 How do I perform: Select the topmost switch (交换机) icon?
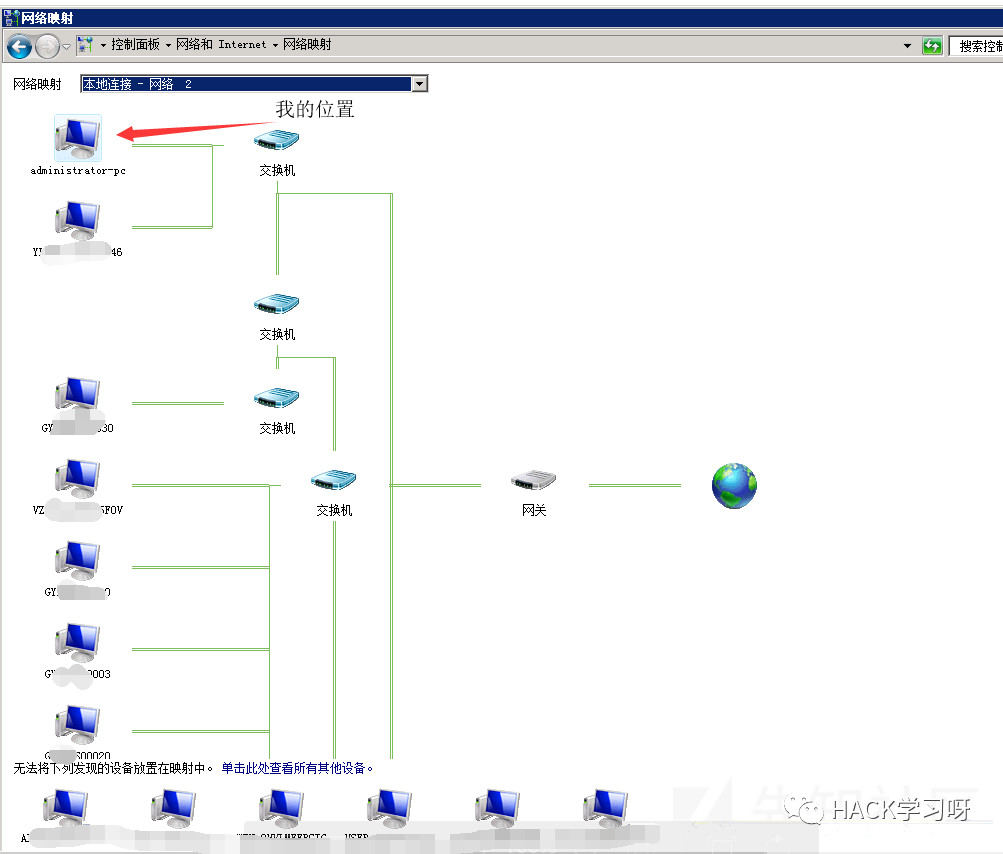[x=276, y=139]
